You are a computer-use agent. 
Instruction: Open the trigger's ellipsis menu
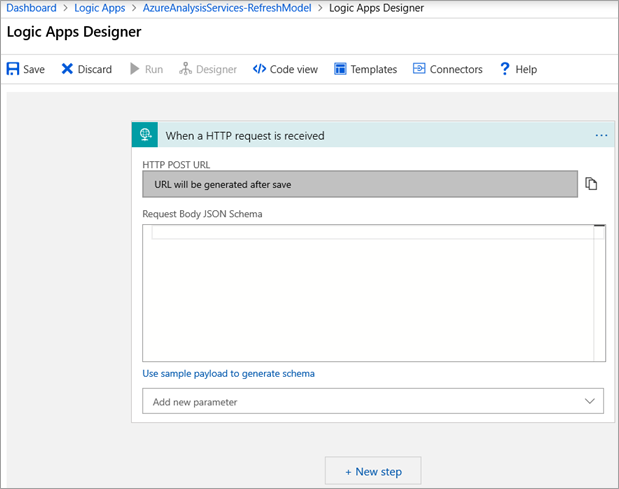(x=601, y=135)
